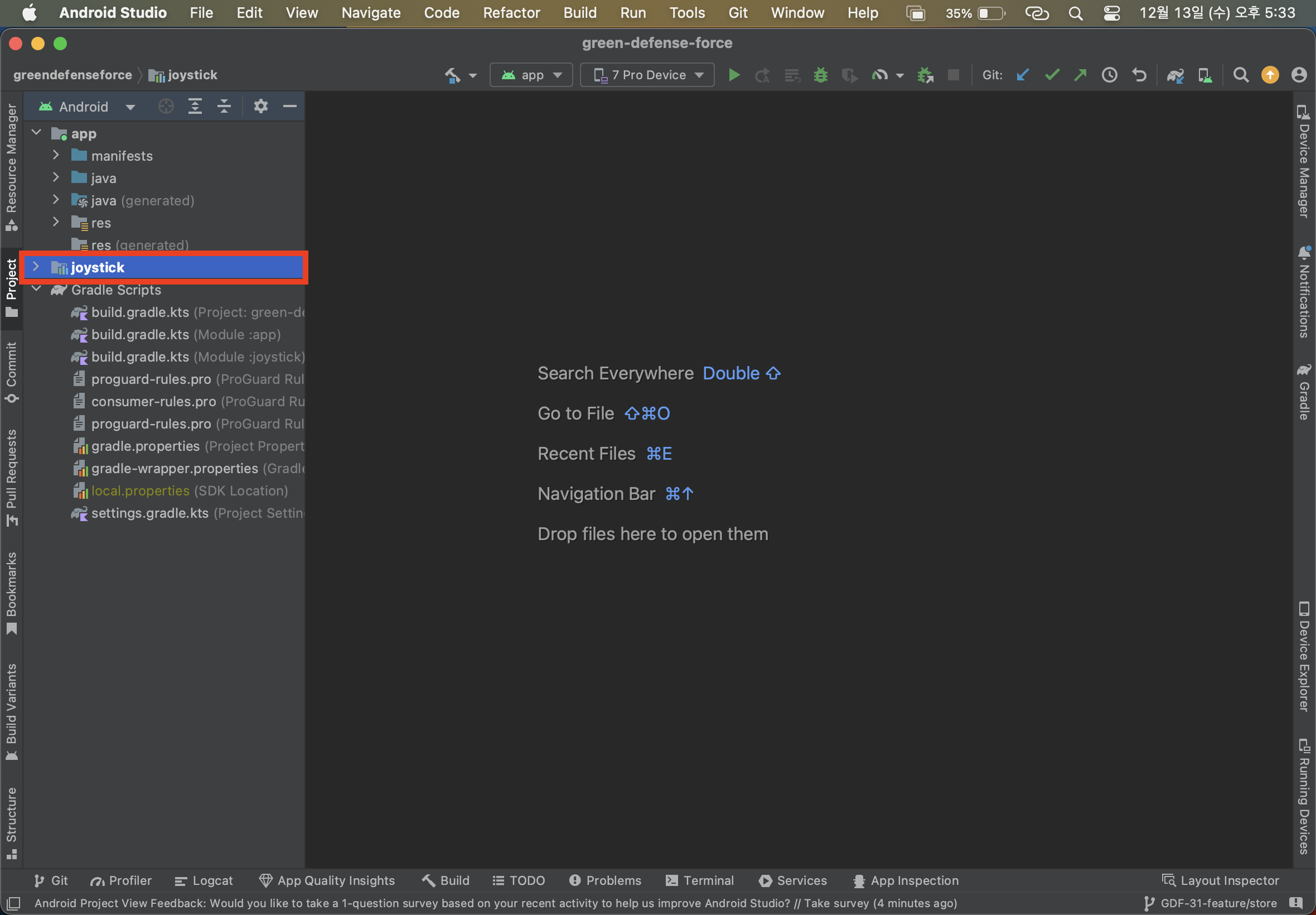Open the Terminal tool tab

click(699, 880)
